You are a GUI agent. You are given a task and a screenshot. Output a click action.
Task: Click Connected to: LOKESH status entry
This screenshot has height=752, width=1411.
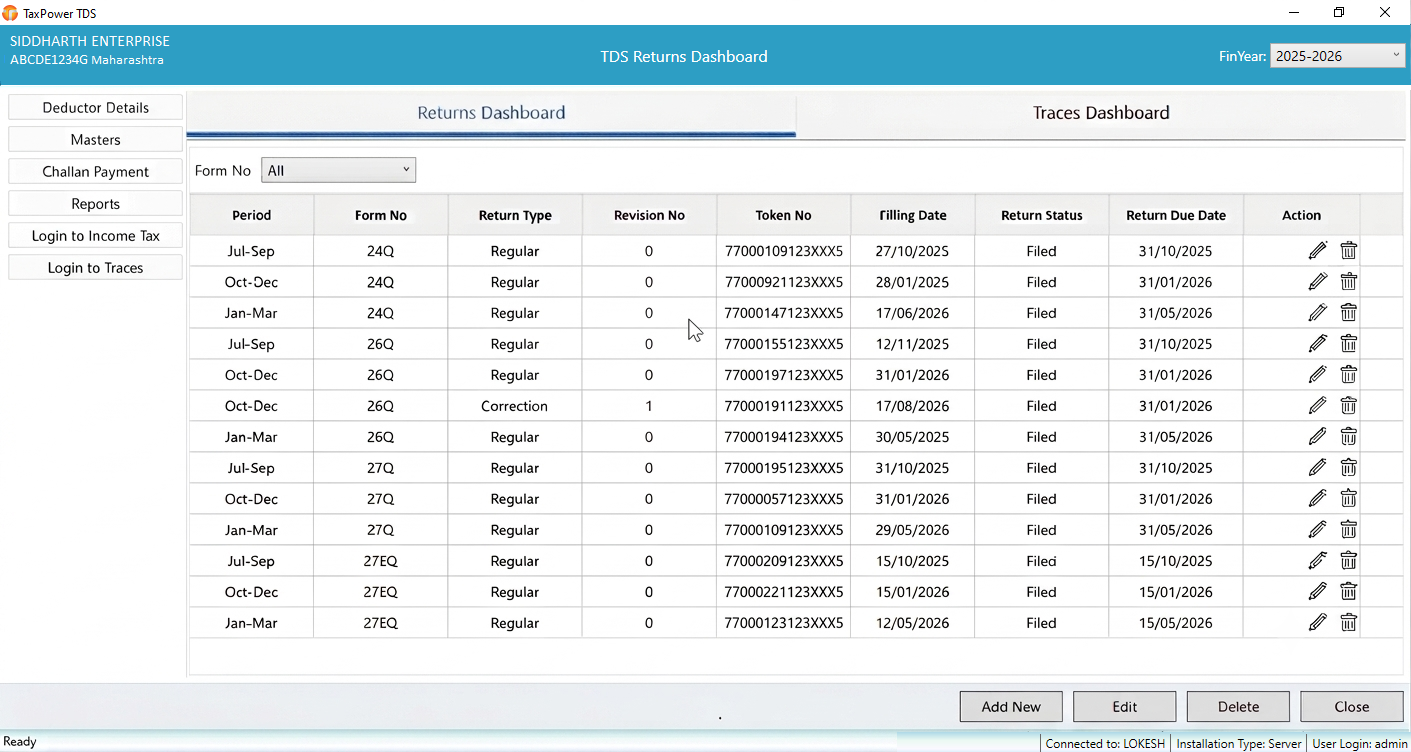tap(1105, 743)
